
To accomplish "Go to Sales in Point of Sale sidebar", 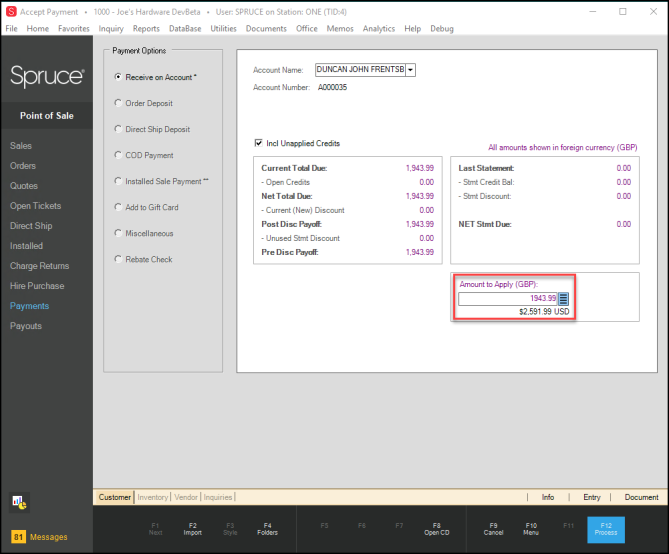I will [x=21, y=146].
